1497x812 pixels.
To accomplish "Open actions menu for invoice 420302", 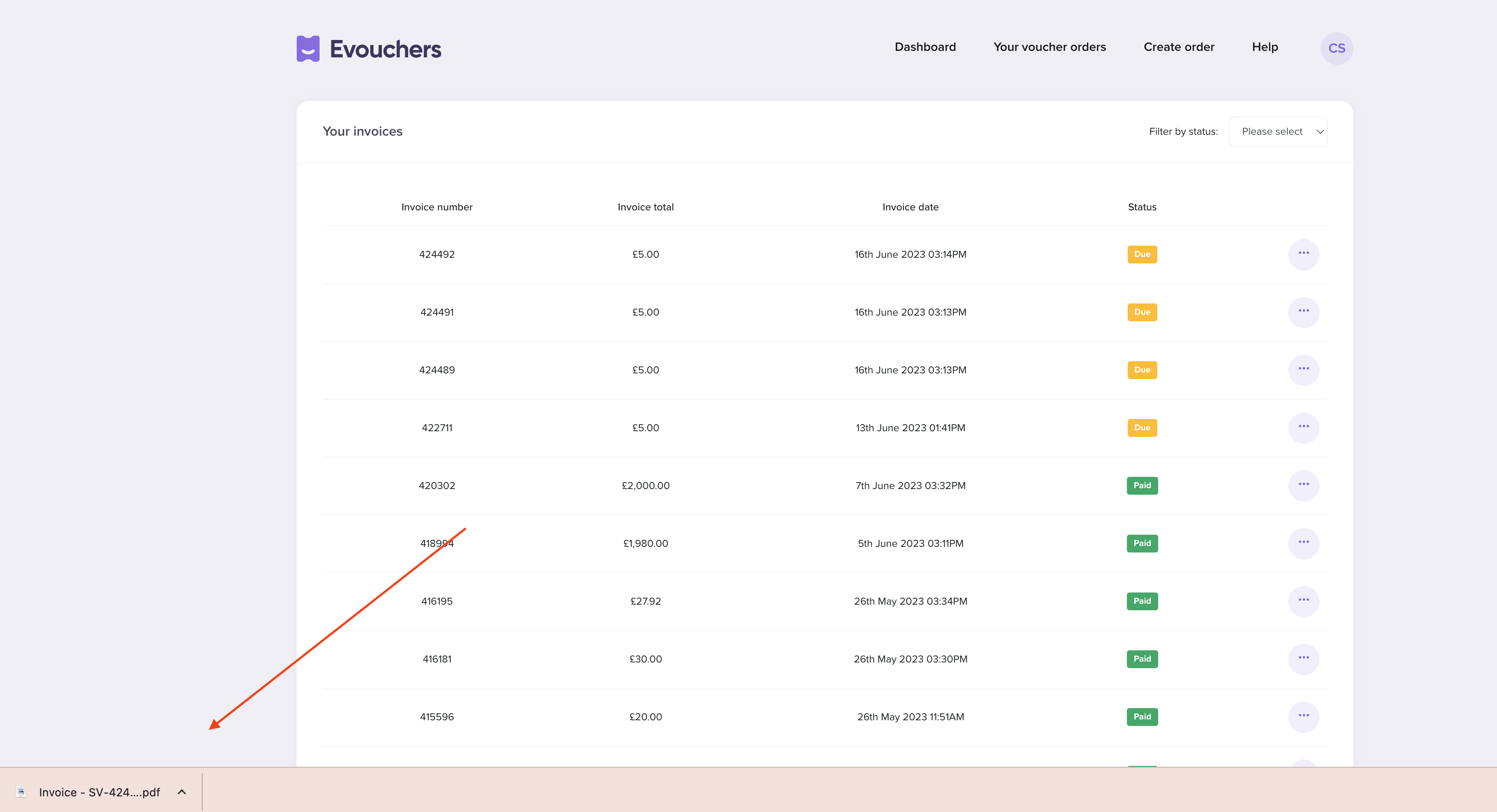I will pos(1303,485).
